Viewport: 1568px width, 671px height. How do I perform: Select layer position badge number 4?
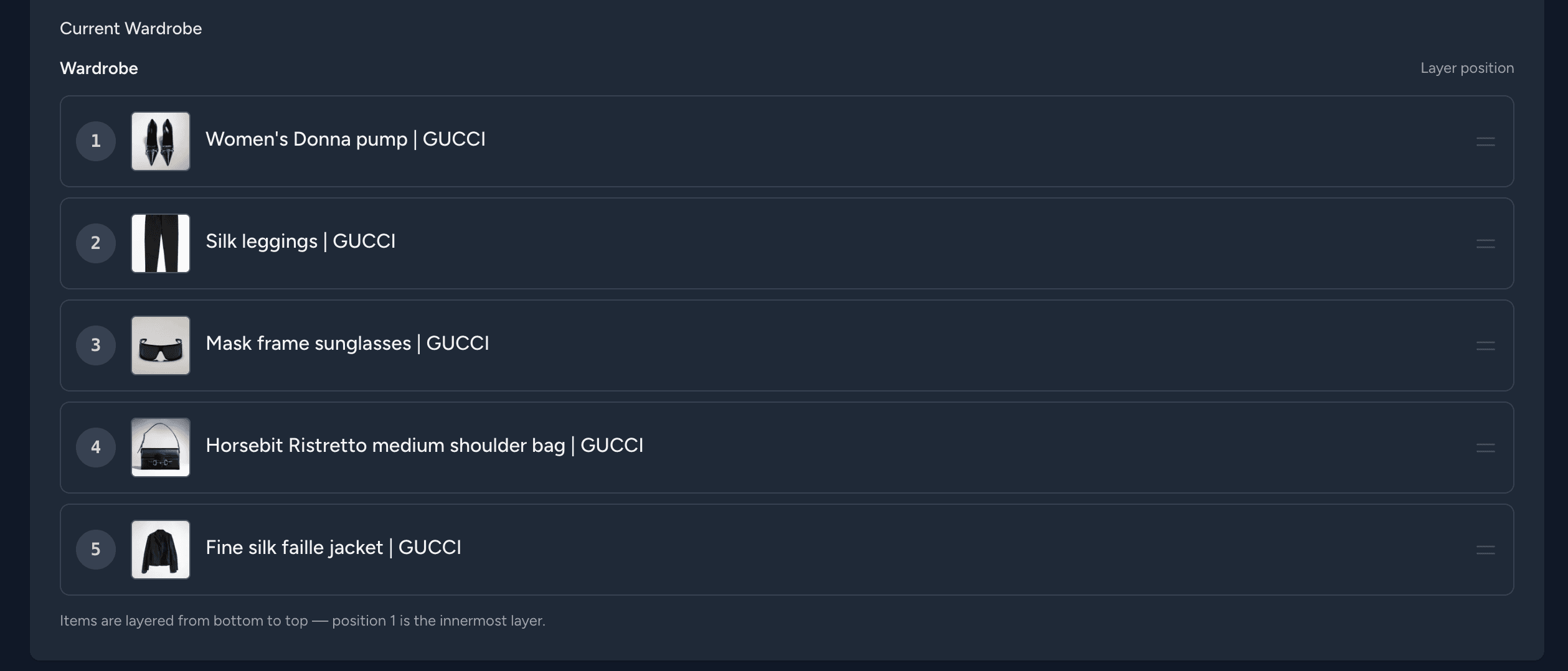(x=96, y=448)
